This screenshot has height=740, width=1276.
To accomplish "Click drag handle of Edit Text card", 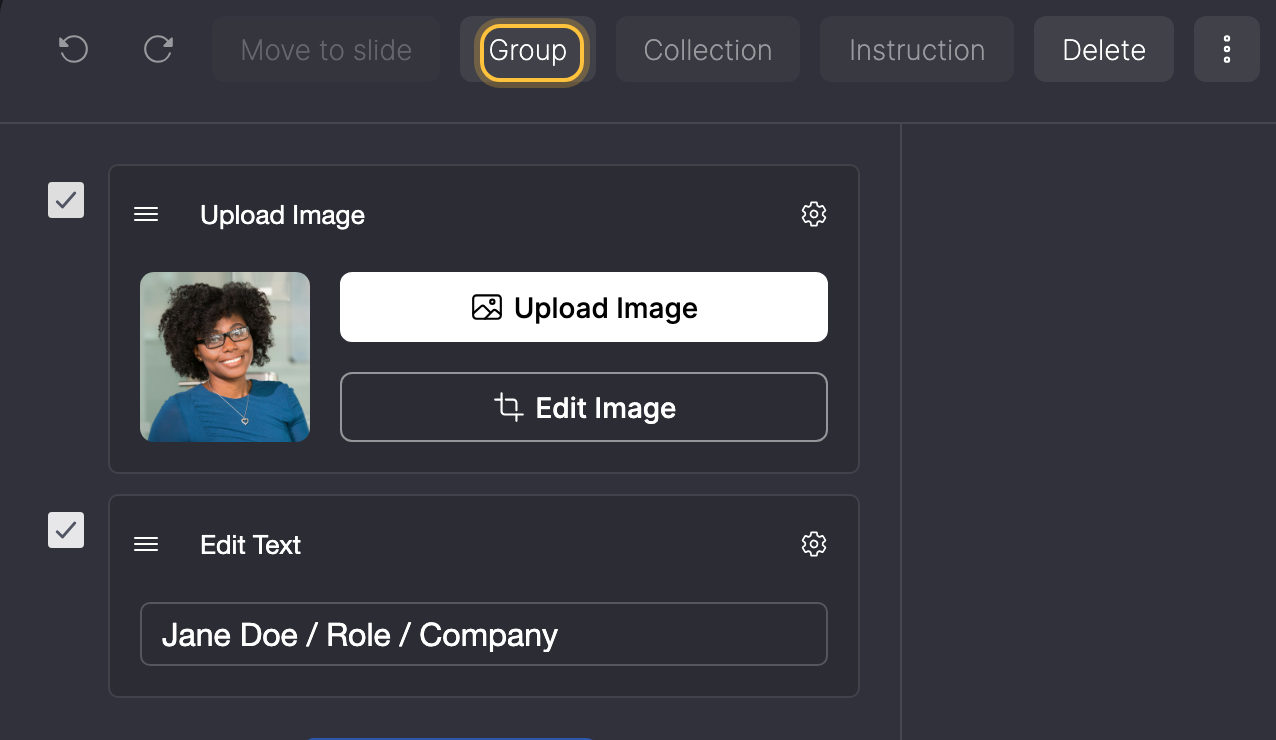I will click(x=146, y=544).
